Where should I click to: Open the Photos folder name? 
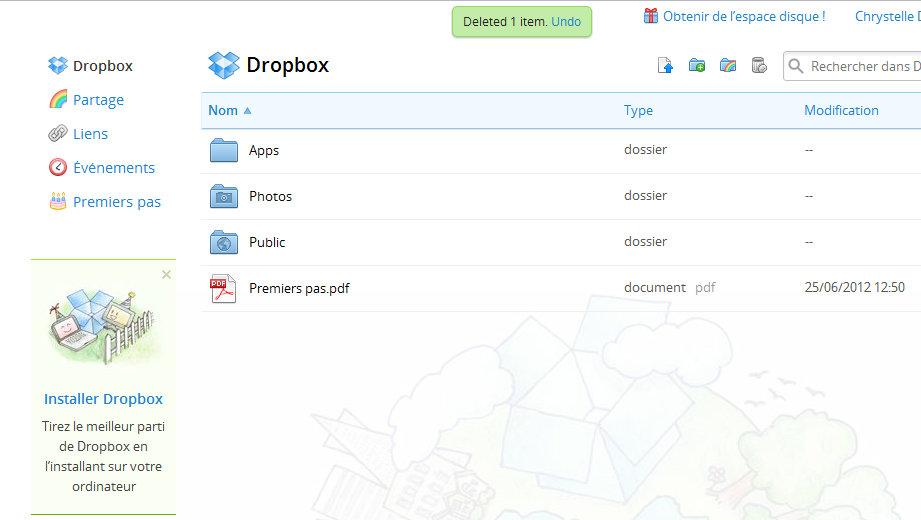pyautogui.click(x=270, y=196)
